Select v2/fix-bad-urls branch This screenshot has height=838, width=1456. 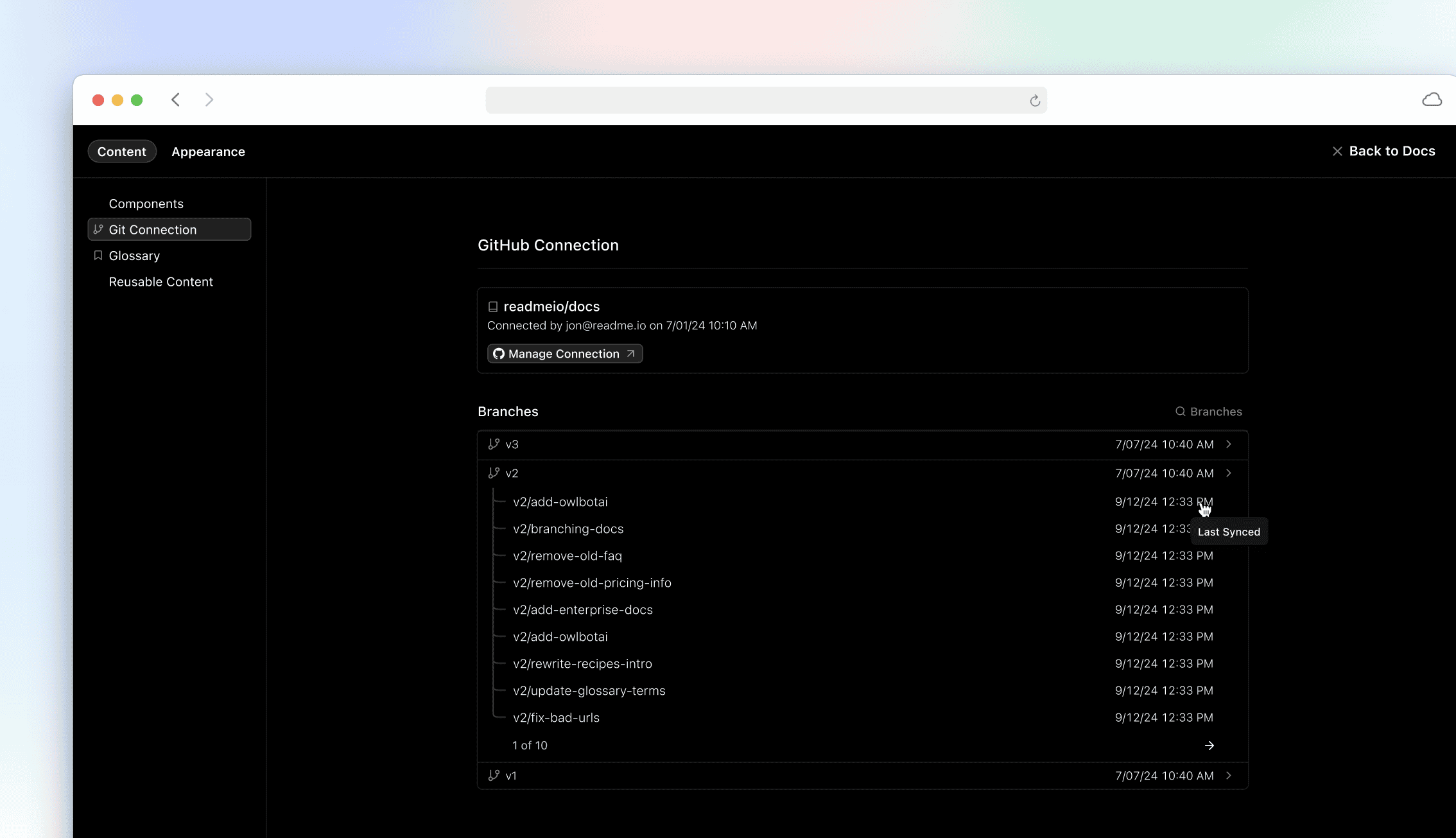[x=557, y=717]
